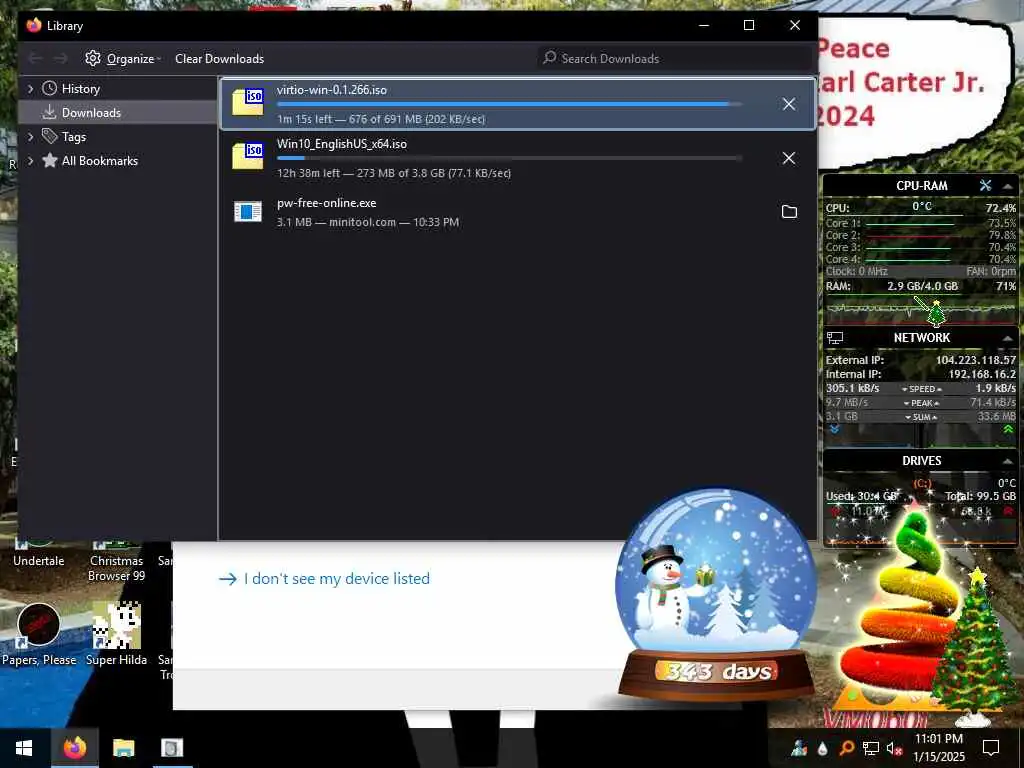Focus the Search Downloads field

tap(675, 58)
